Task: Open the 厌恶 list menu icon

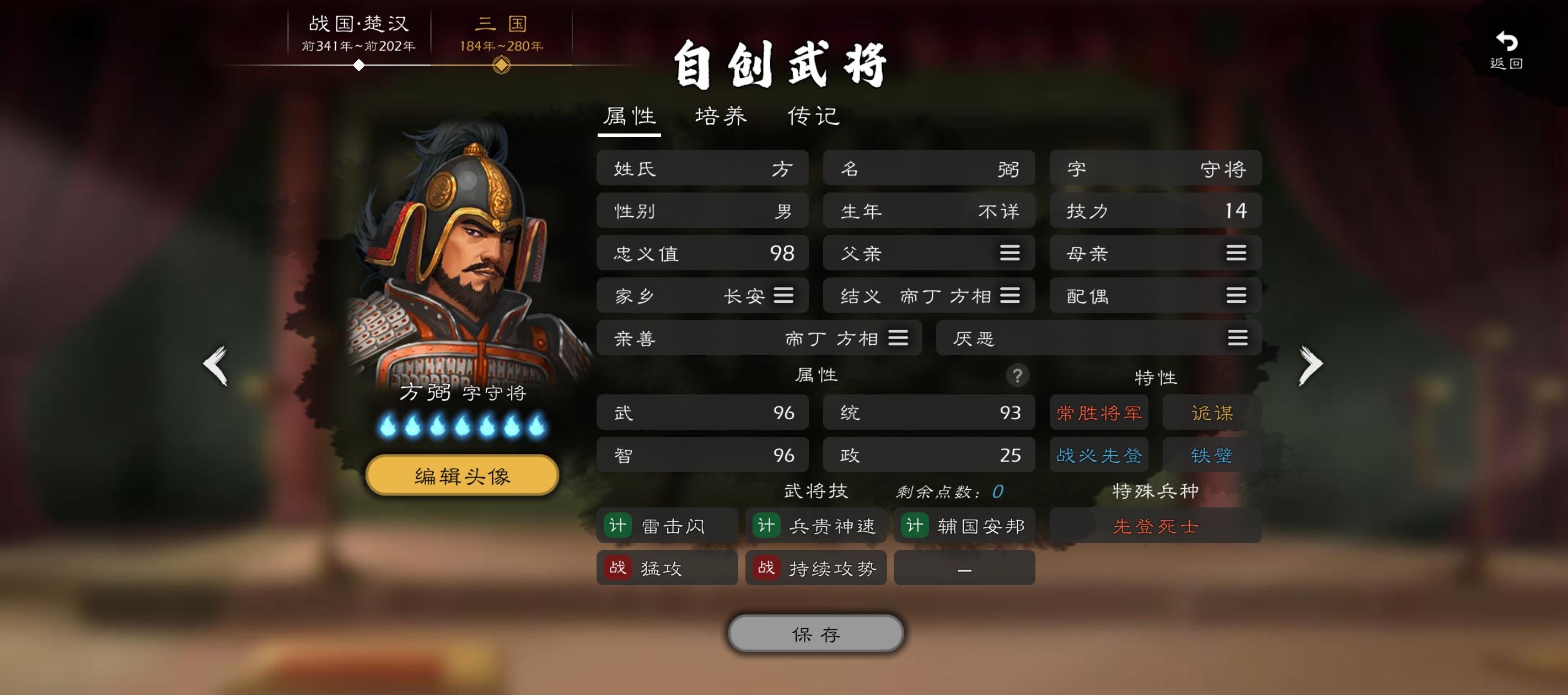Action: coord(1238,338)
